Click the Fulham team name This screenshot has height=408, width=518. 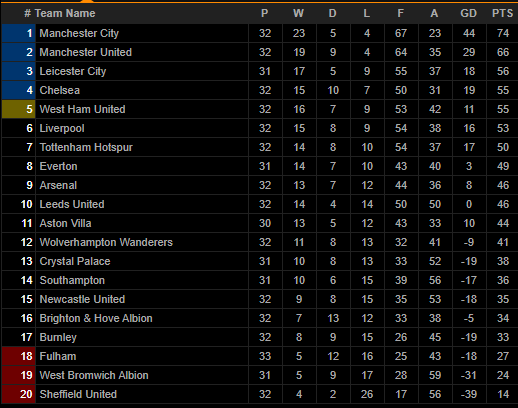click(x=58, y=356)
